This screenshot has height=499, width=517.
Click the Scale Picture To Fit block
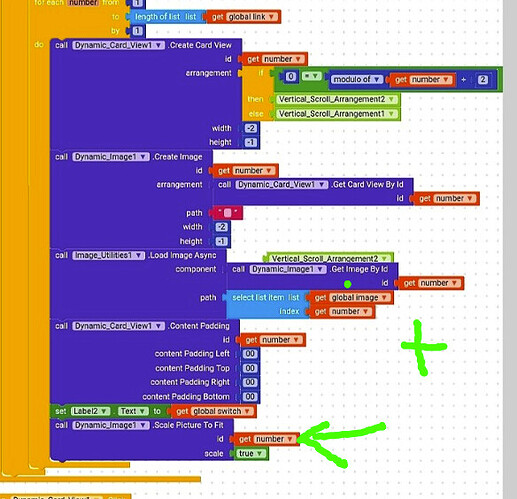(x=142, y=439)
